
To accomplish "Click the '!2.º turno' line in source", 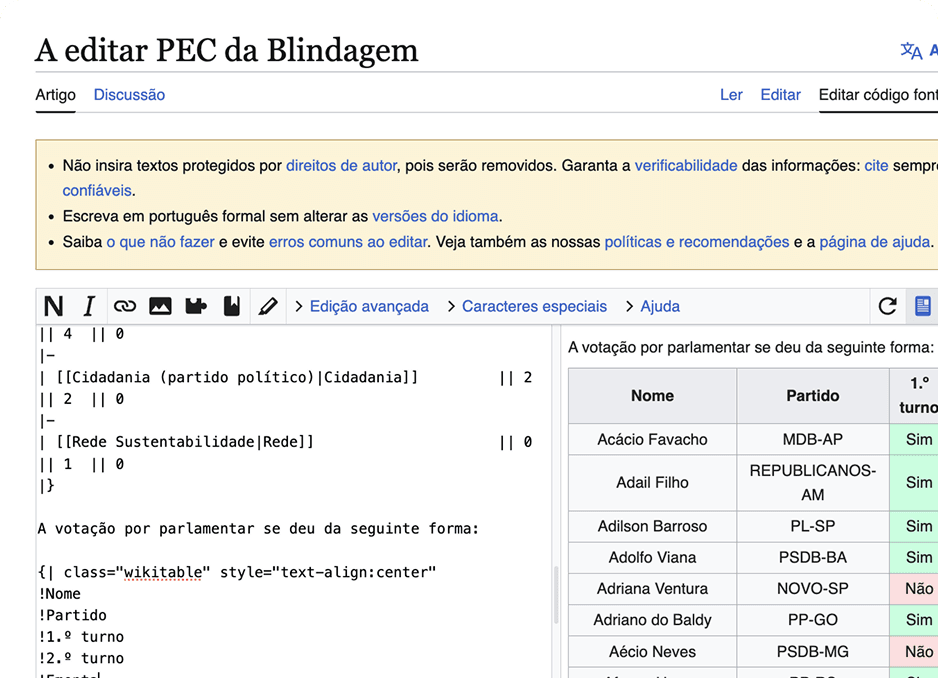I will pos(81,658).
